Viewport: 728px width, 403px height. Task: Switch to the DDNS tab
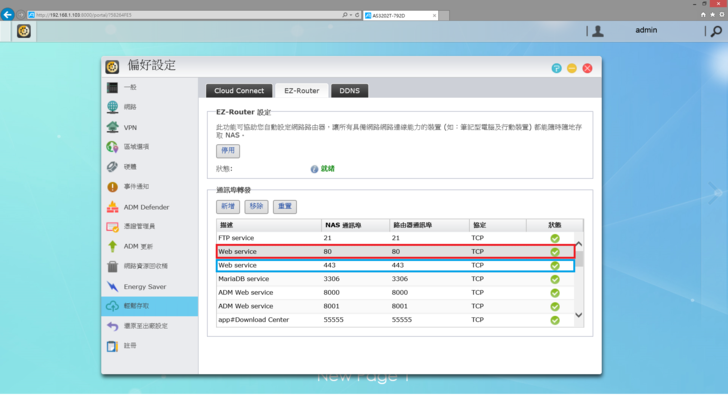[349, 91]
